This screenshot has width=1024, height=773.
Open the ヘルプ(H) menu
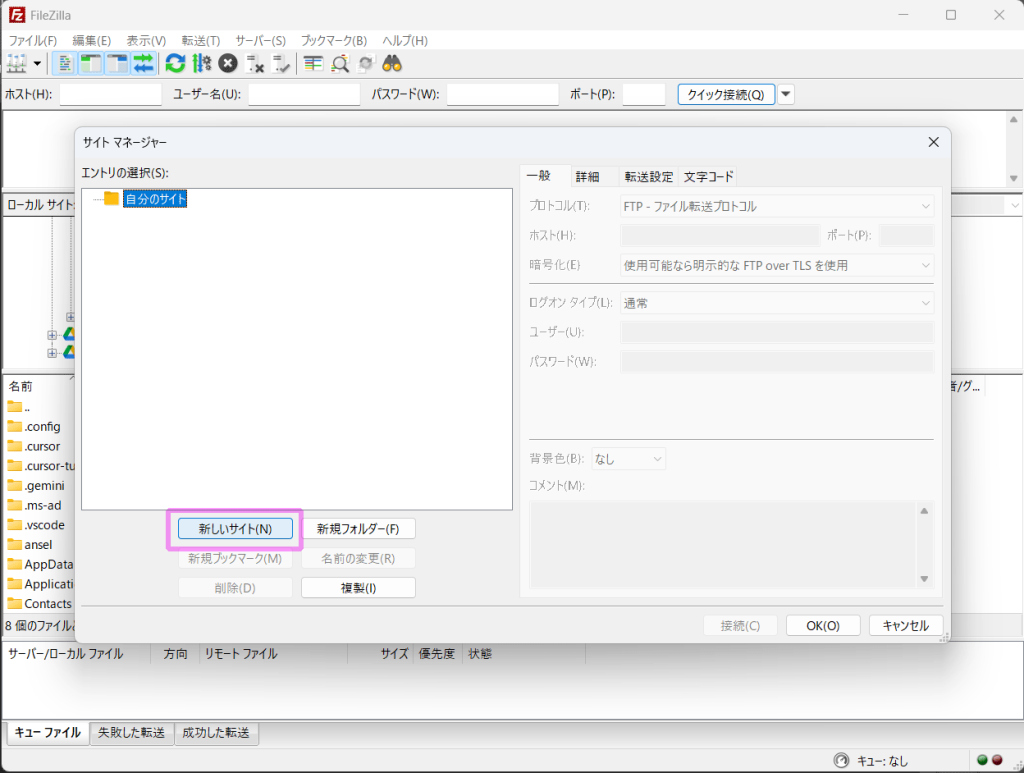405,40
